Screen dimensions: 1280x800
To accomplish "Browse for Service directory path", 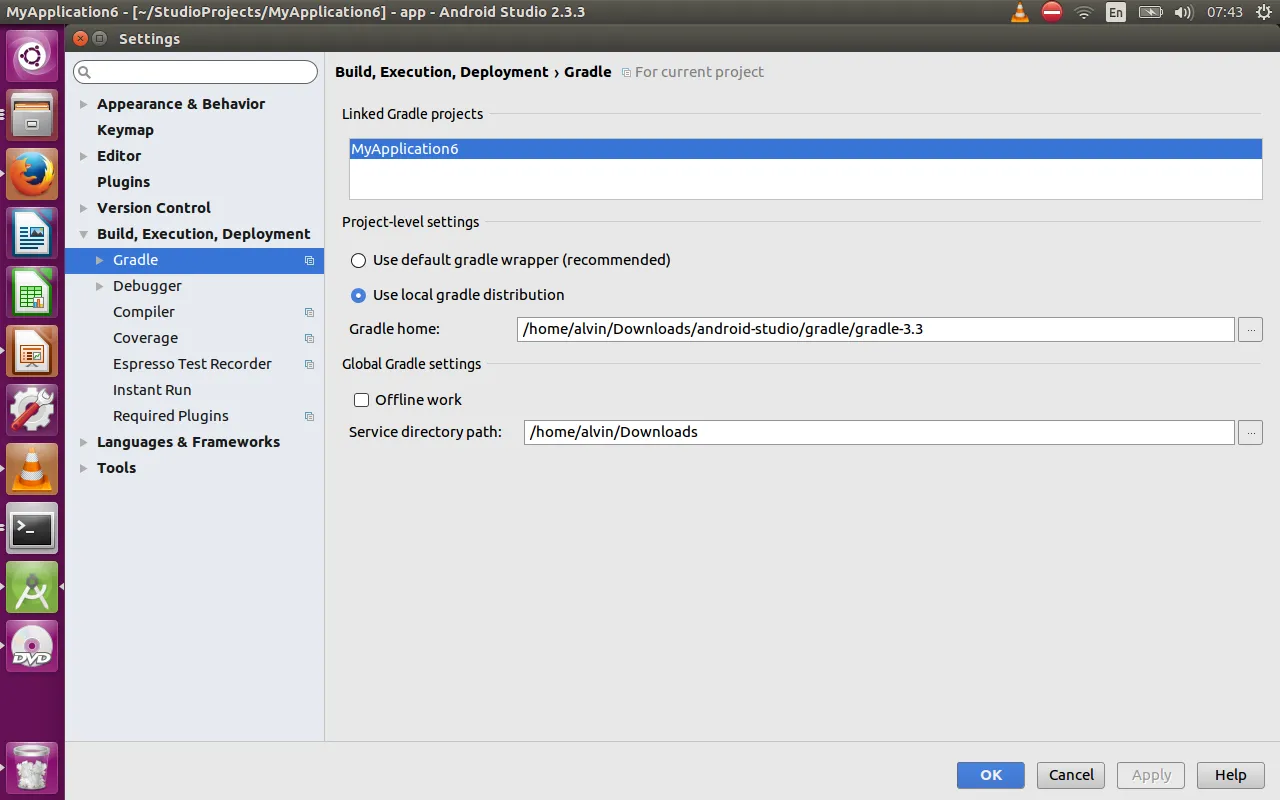I will tap(1250, 432).
